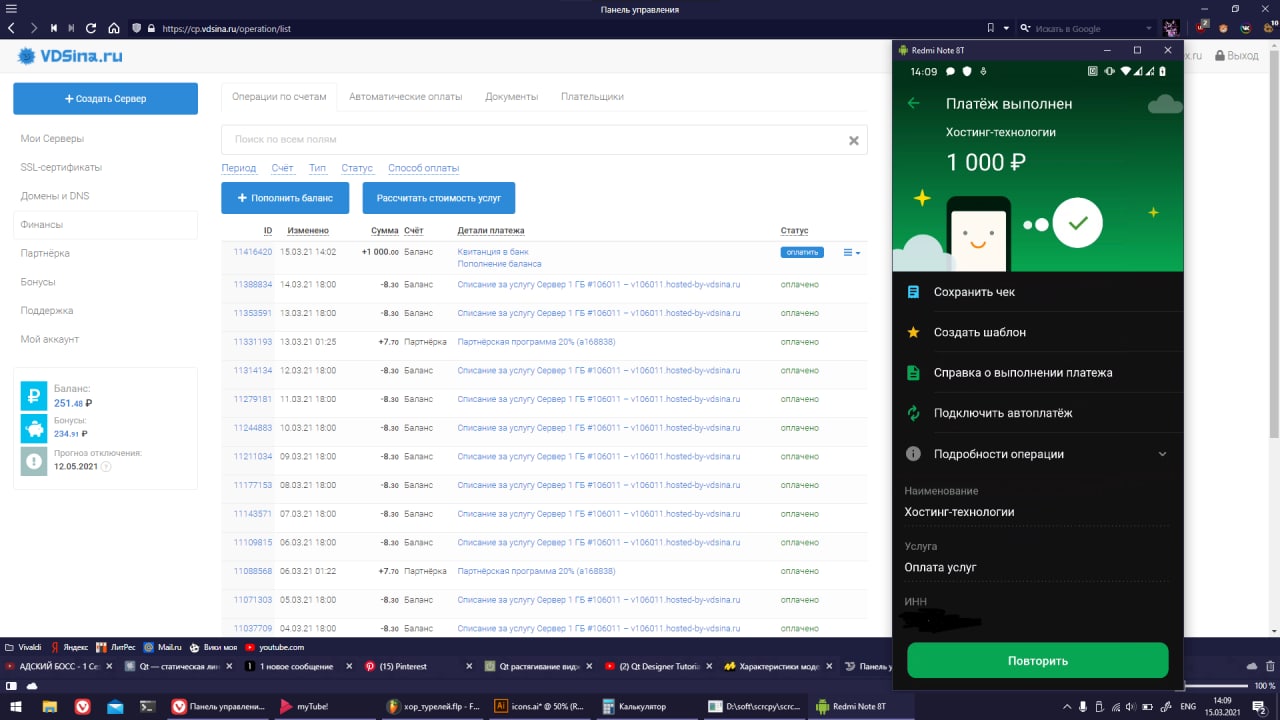This screenshot has width=1280, height=720.
Task: Open the Квитанция в банк link
Action: point(493,252)
